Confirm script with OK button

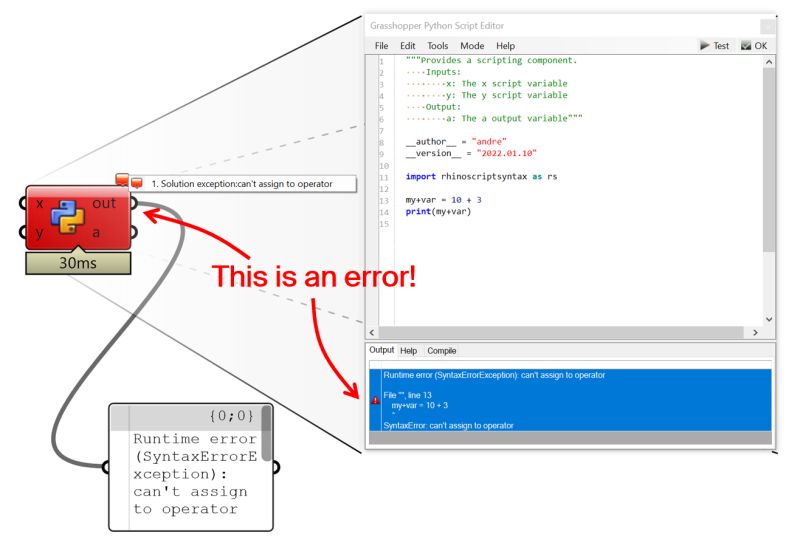coord(754,46)
